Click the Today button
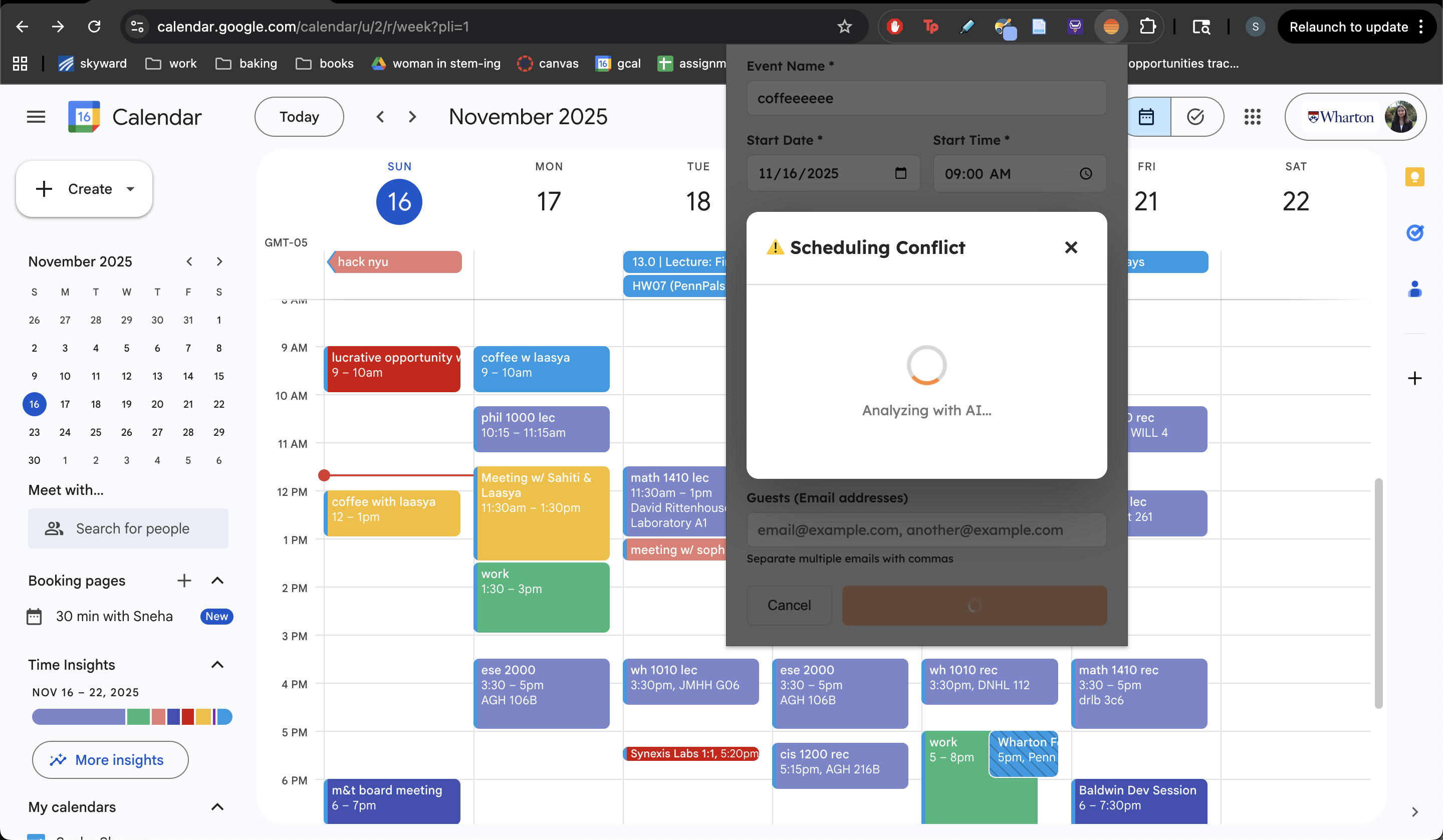Viewport: 1443px width, 840px height. click(299, 117)
